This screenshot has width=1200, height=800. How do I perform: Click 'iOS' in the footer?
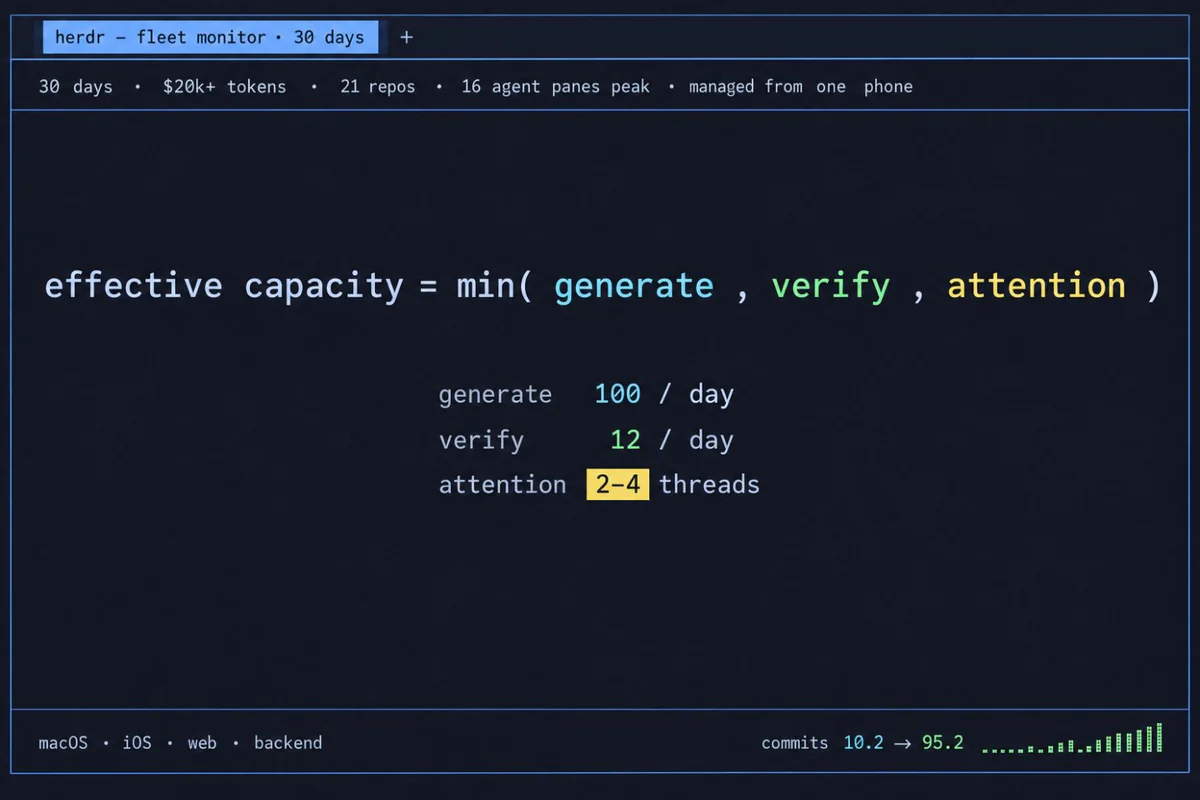click(x=137, y=743)
